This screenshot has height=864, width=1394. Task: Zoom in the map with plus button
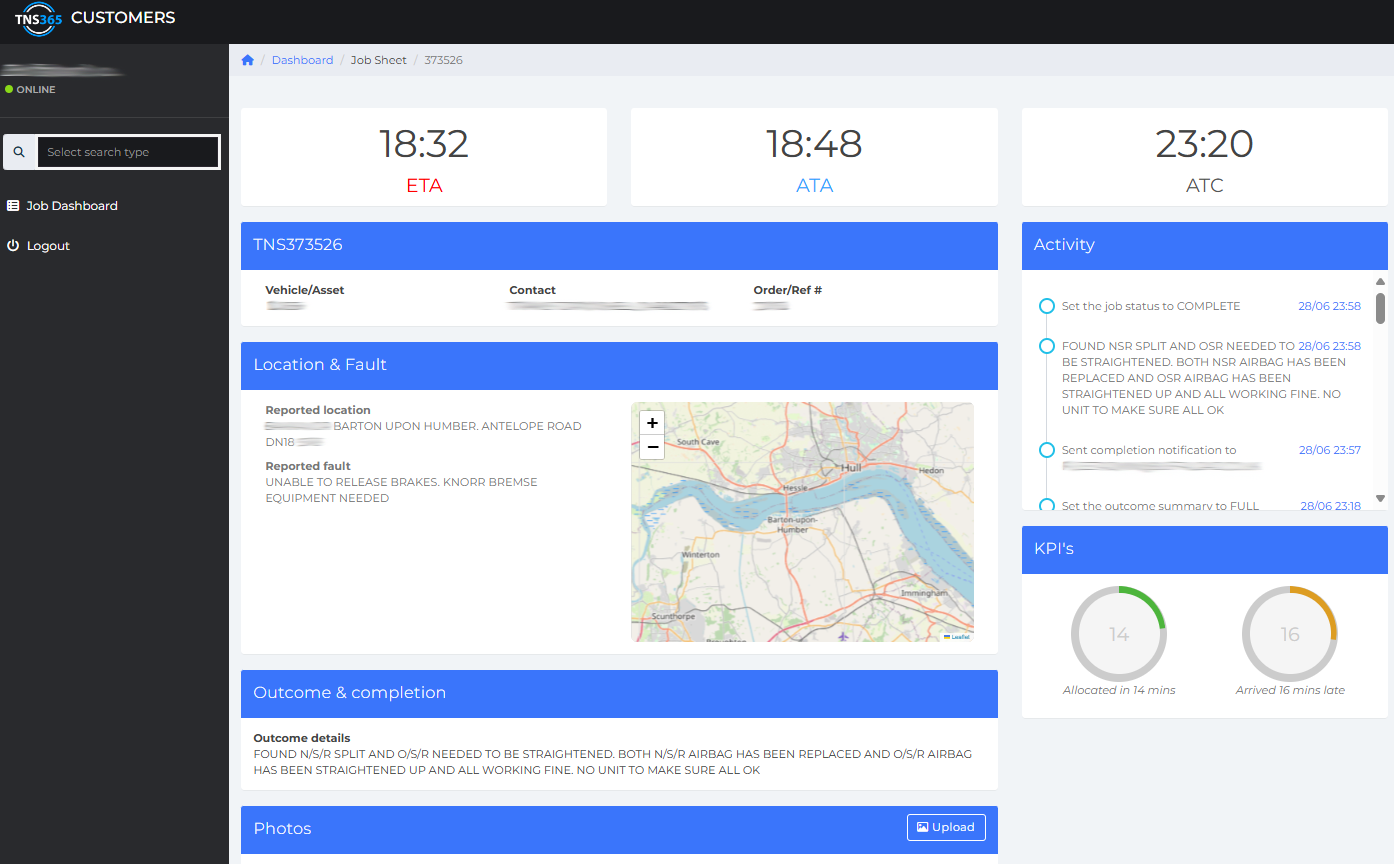coord(652,423)
